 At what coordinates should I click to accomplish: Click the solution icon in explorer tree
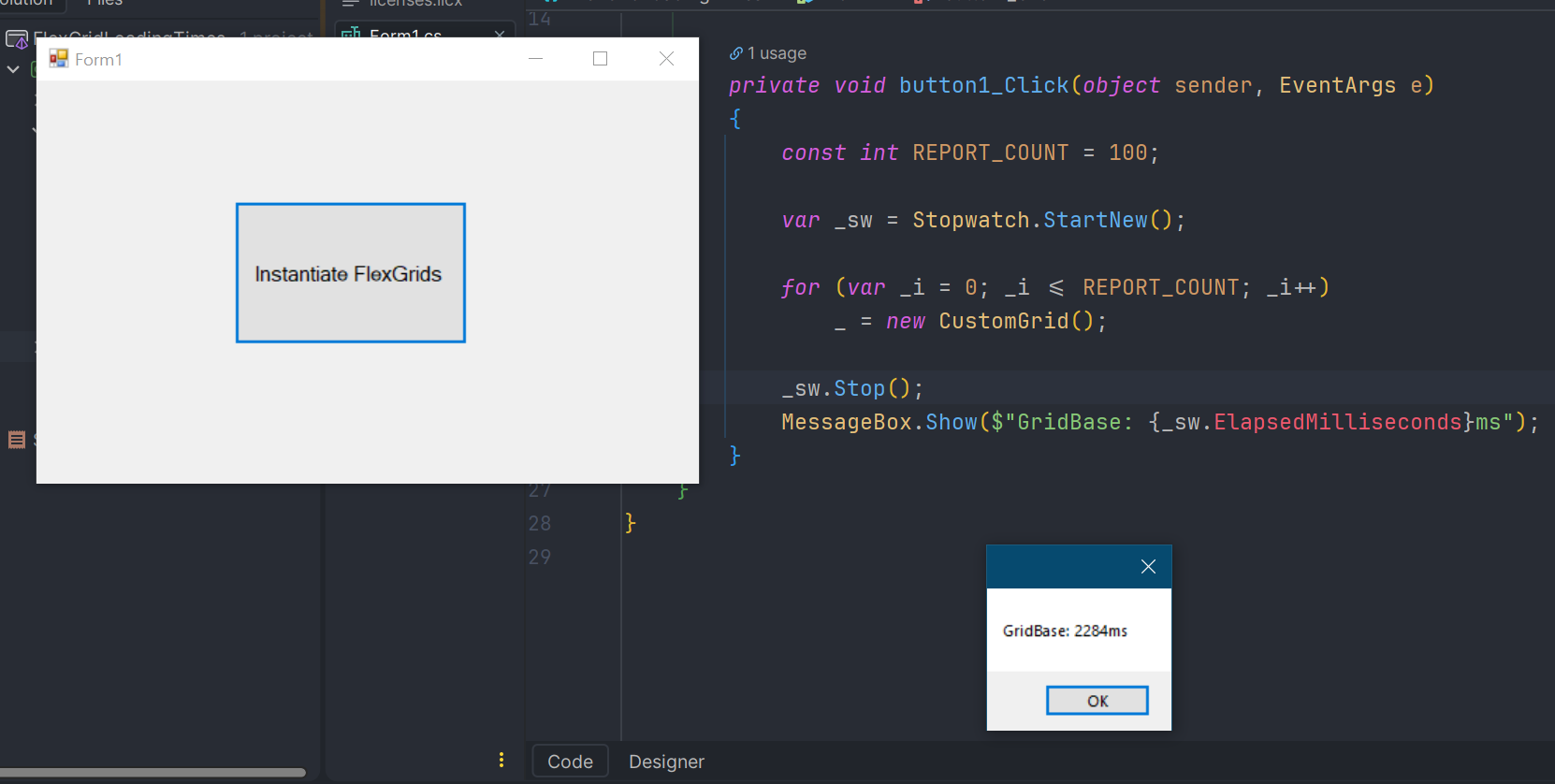[16, 39]
